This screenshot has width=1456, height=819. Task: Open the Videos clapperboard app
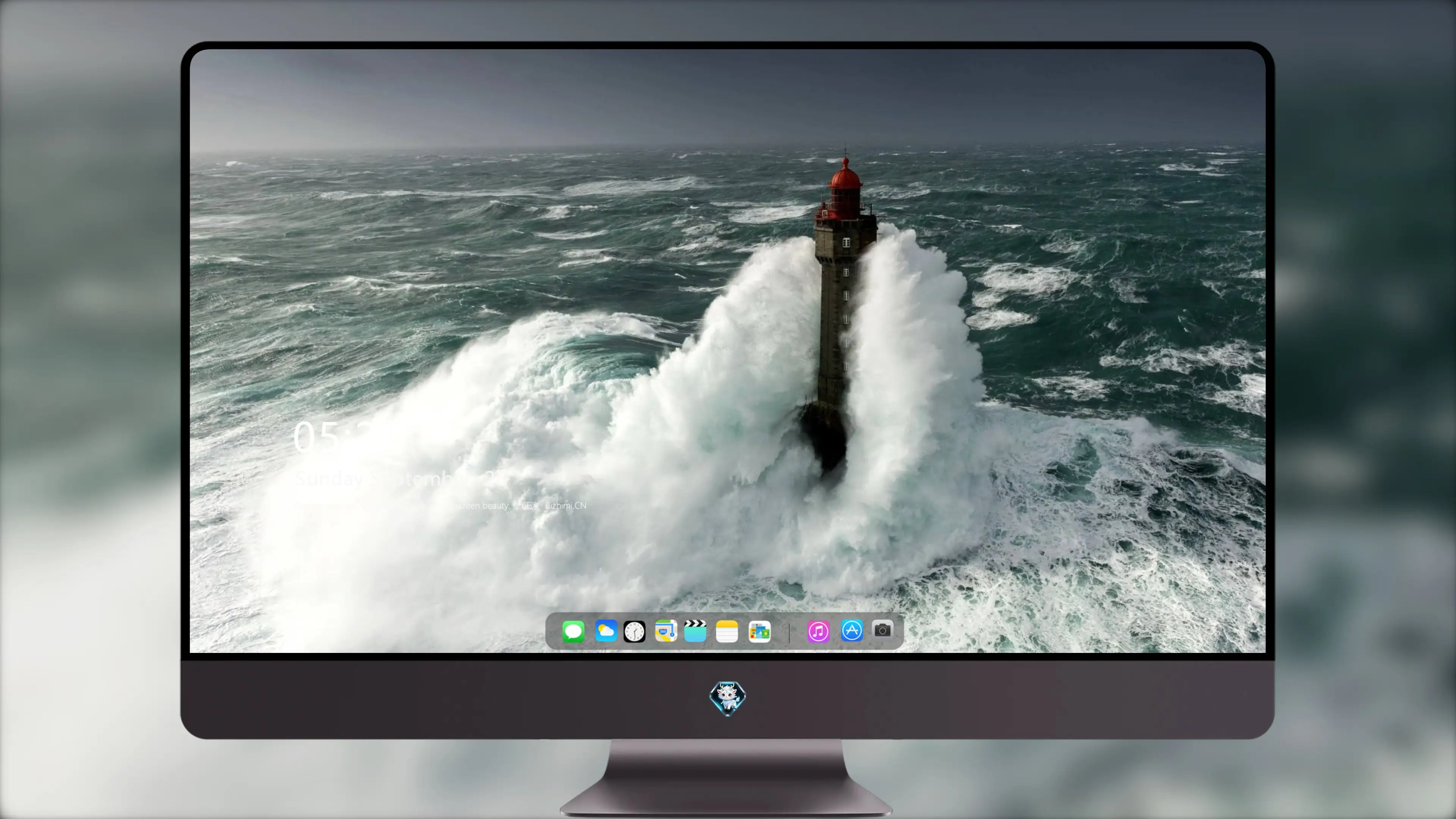point(695,631)
